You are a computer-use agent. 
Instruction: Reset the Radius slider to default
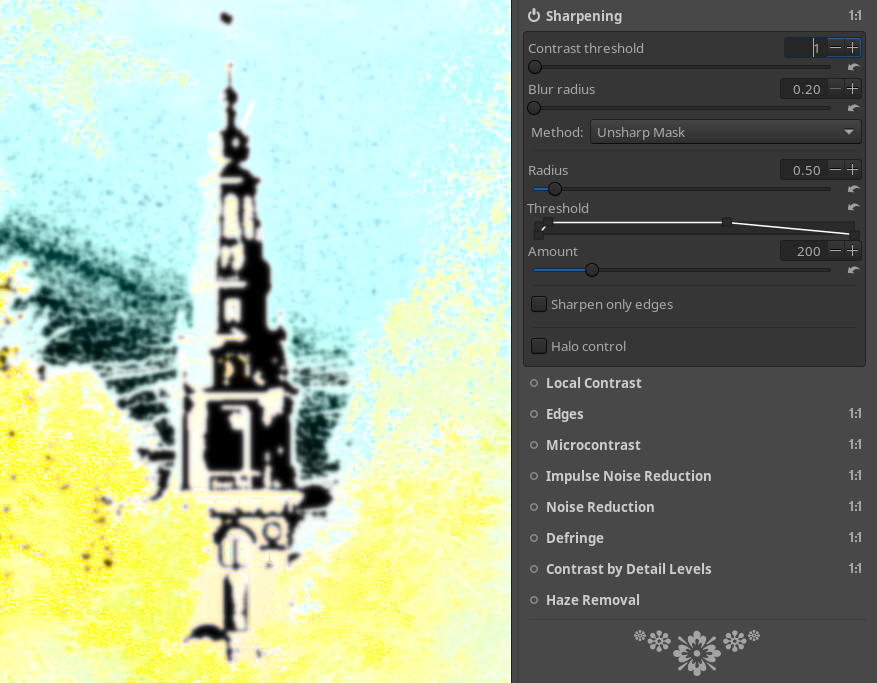point(853,189)
